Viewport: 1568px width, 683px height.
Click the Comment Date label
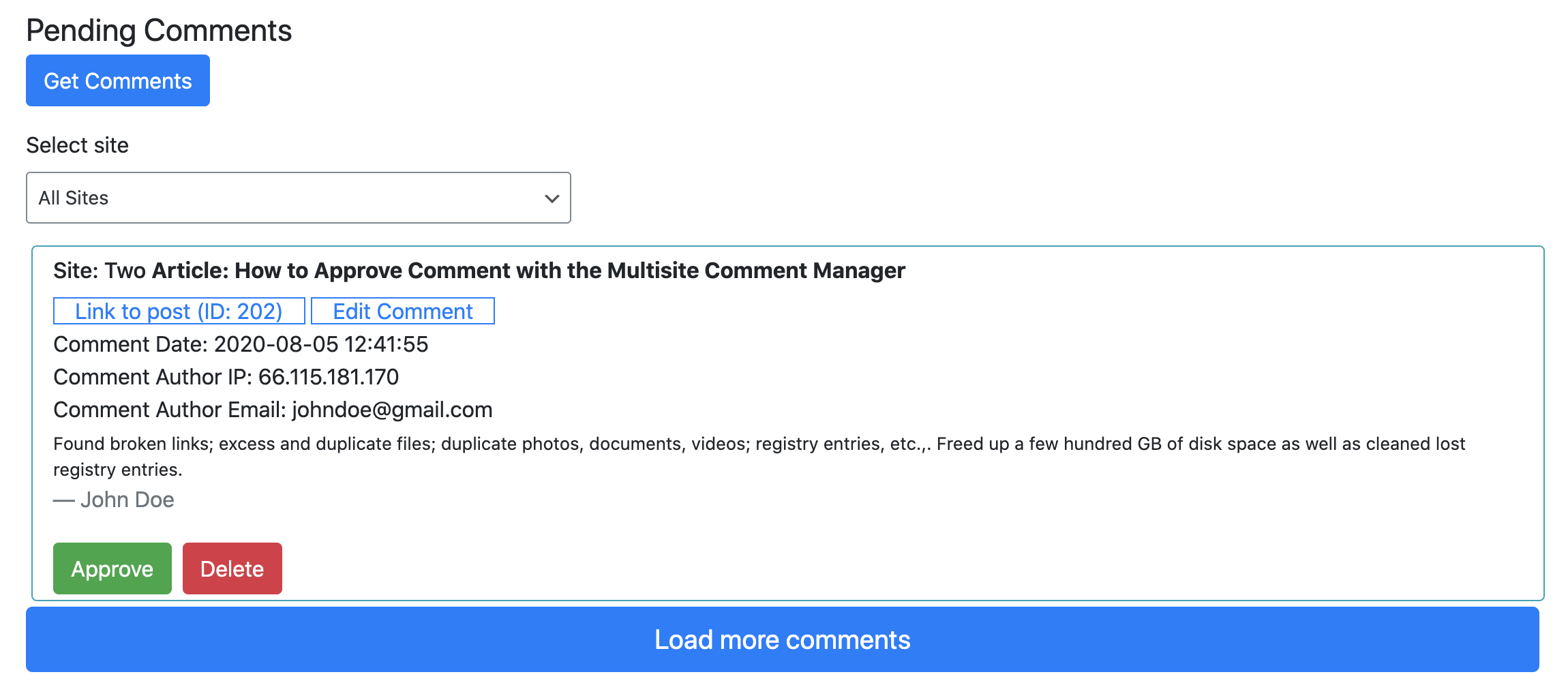point(131,344)
